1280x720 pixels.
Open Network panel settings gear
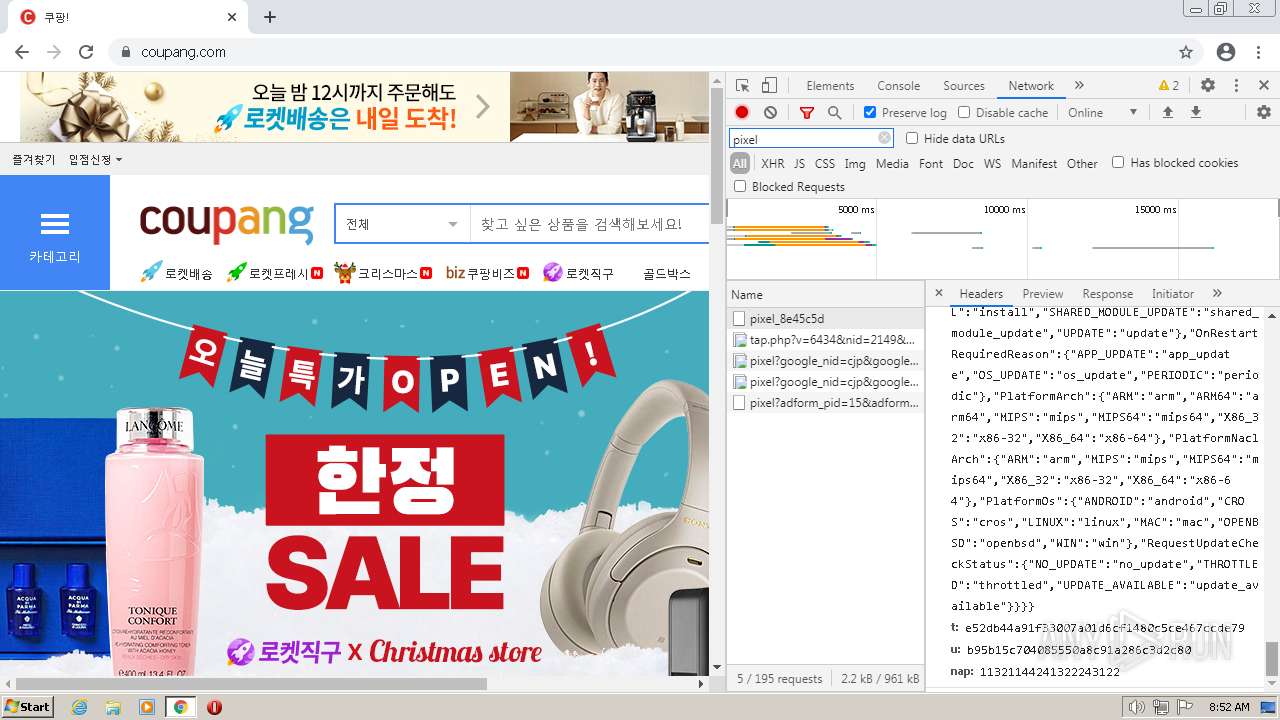click(x=1264, y=112)
